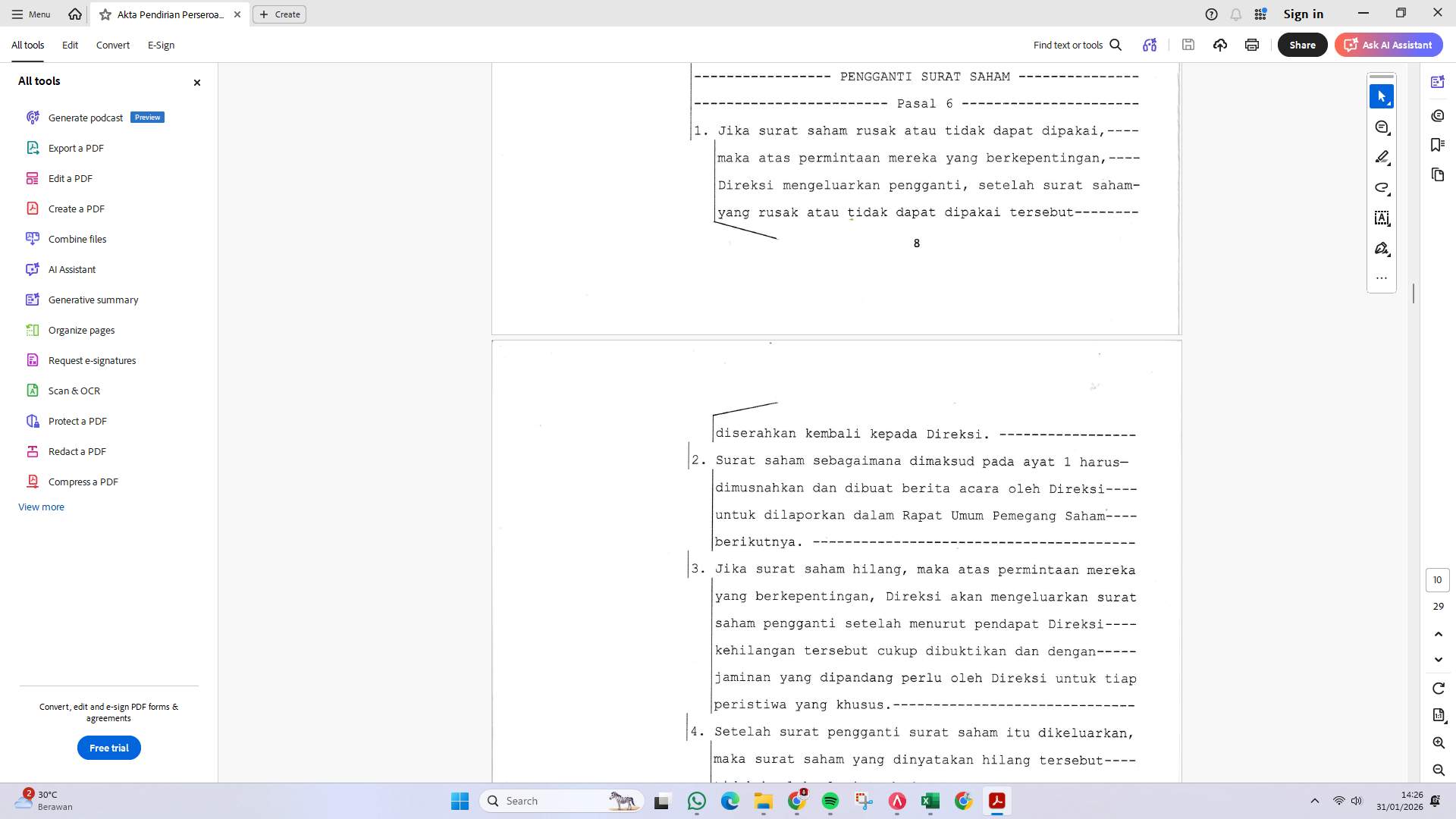Close the All tools panel
This screenshot has height=819, width=1456.
coord(196,82)
